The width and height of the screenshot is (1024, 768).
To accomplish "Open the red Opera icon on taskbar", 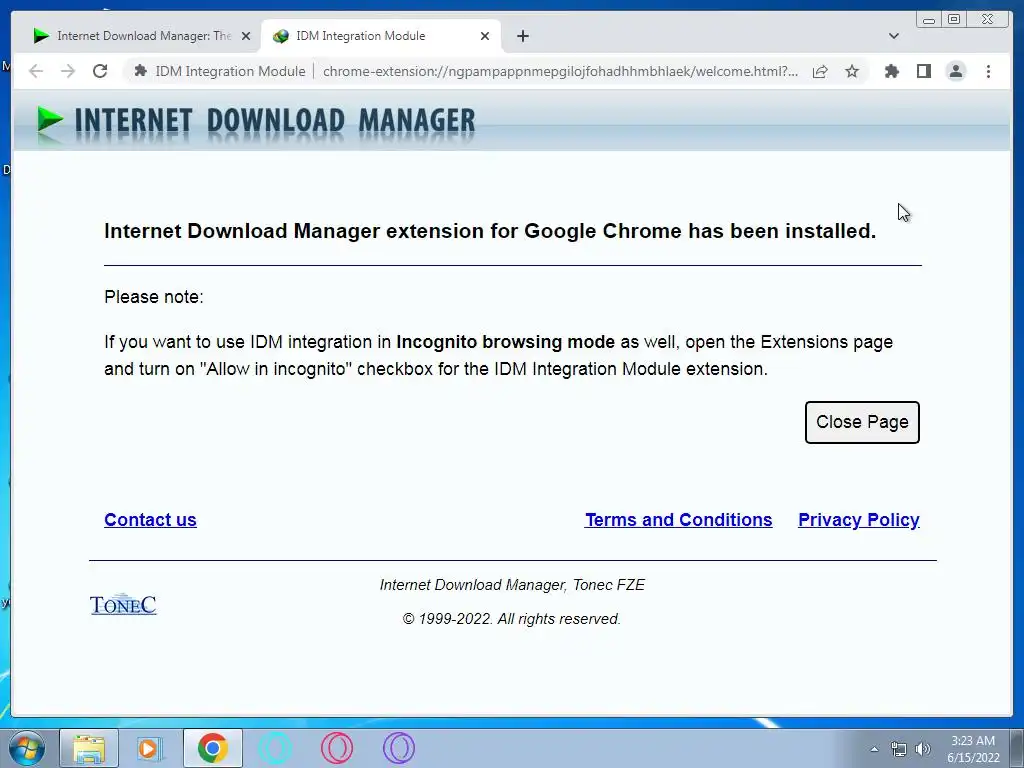I will point(337,748).
